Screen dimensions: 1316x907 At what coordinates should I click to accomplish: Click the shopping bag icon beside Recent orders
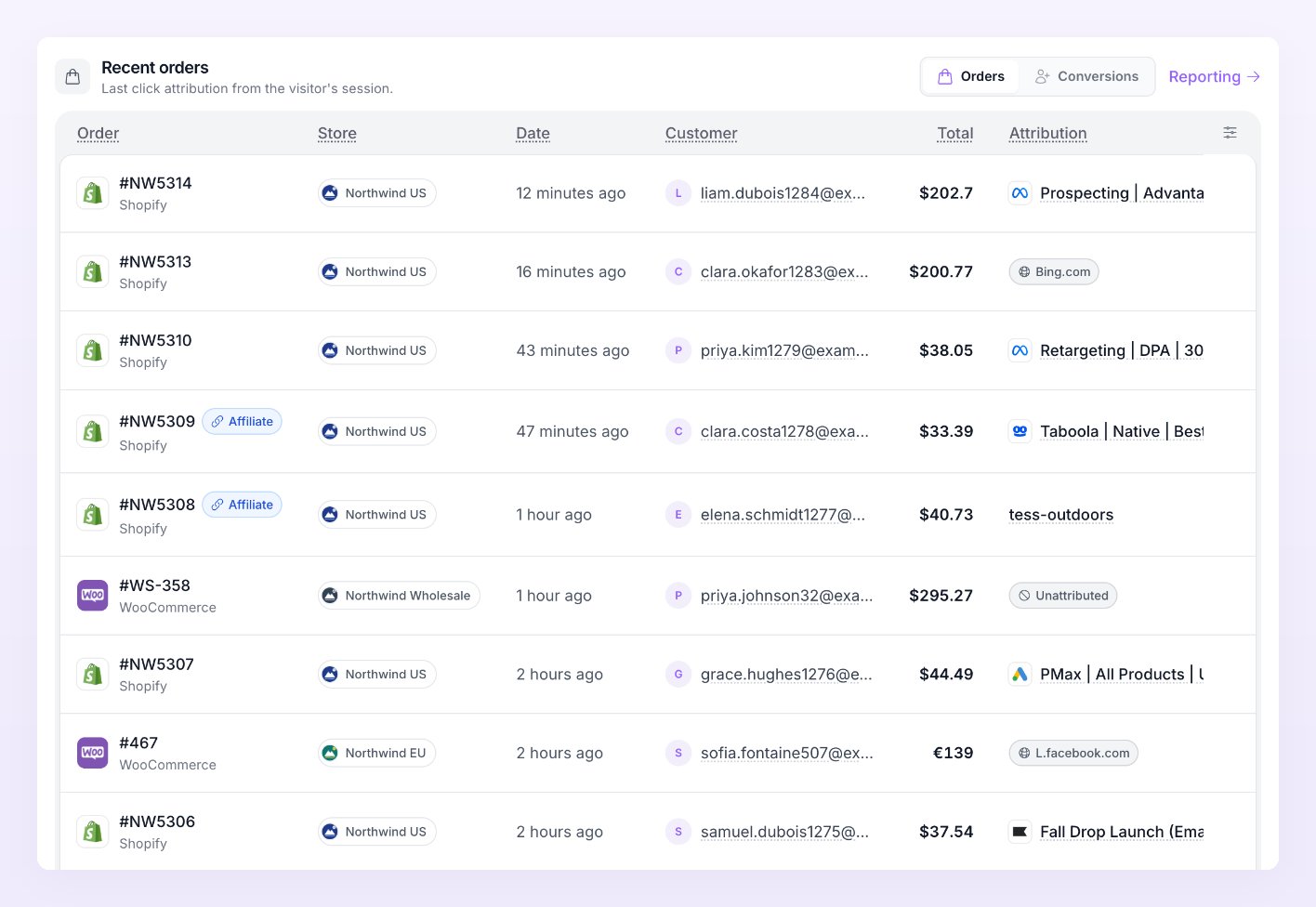click(72, 77)
